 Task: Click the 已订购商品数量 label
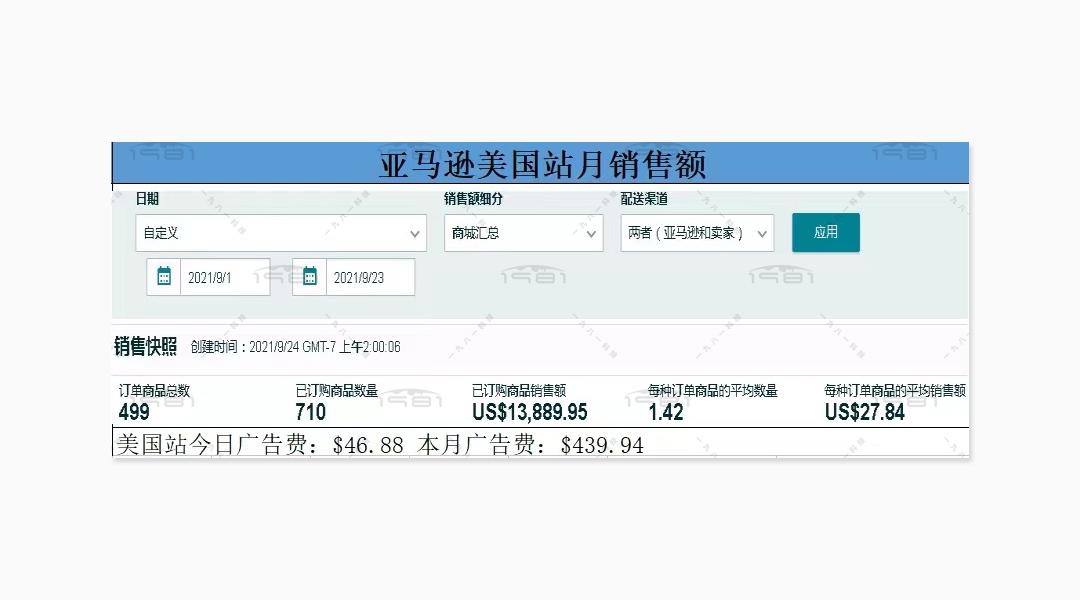(337, 391)
